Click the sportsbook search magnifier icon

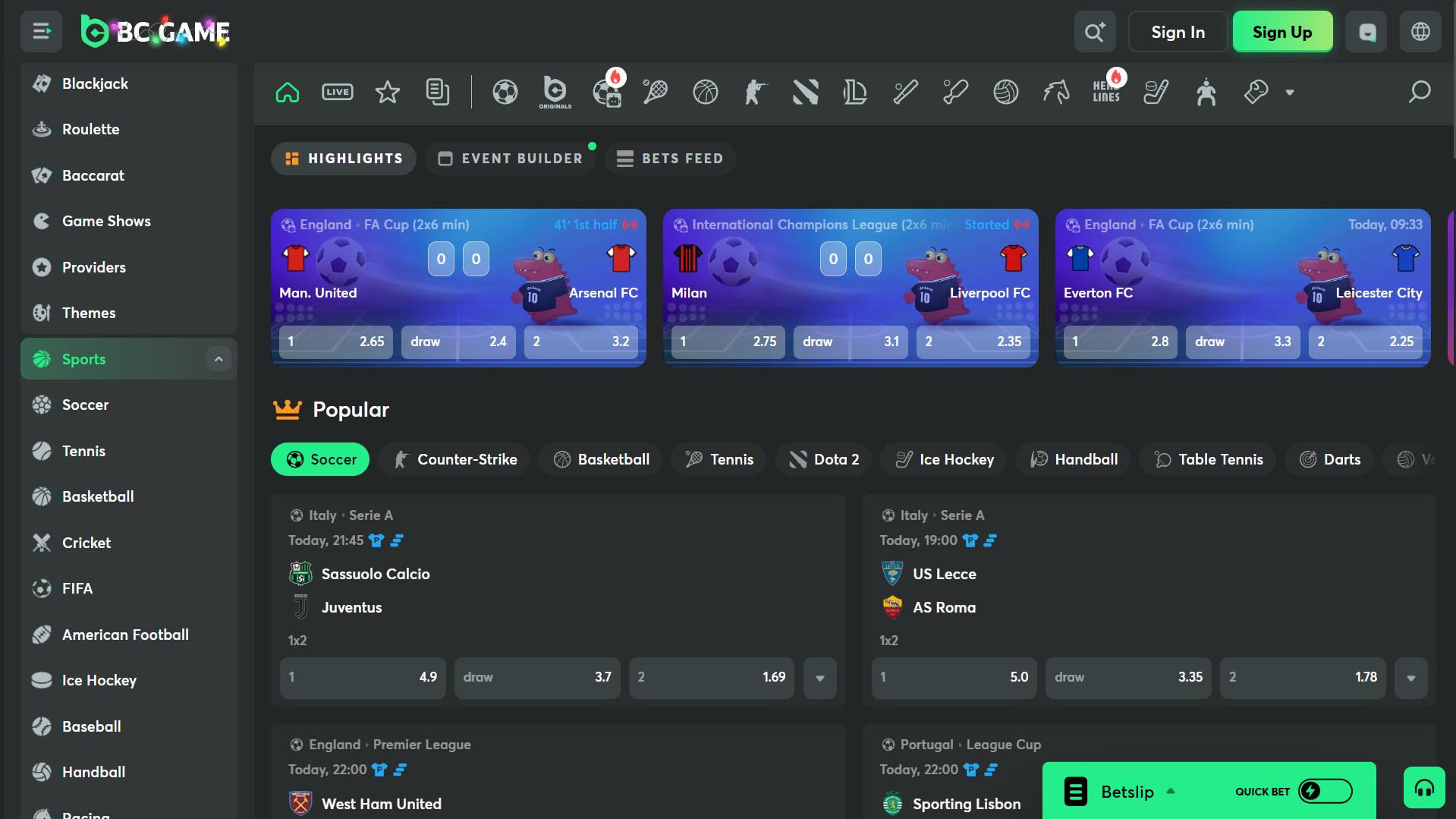[x=1419, y=93]
